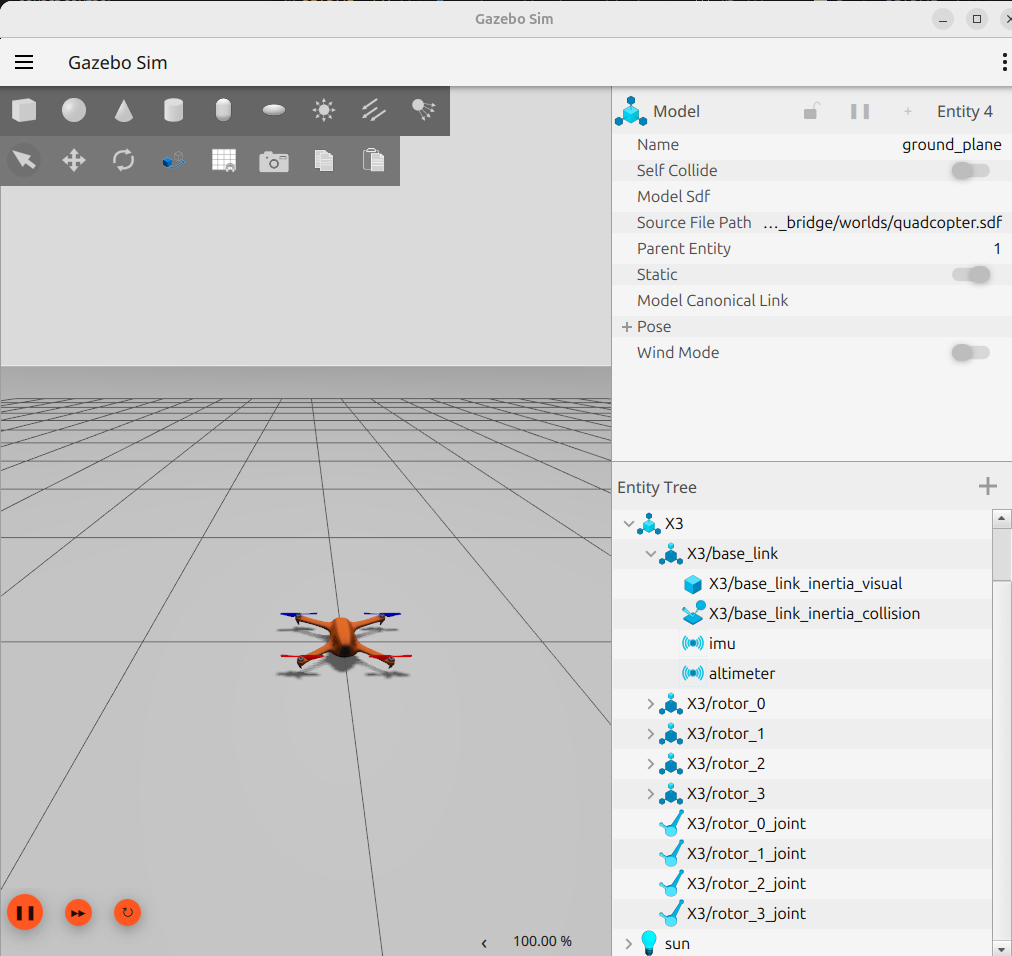Image resolution: width=1012 pixels, height=956 pixels.
Task: Add a spot light
Action: point(423,110)
